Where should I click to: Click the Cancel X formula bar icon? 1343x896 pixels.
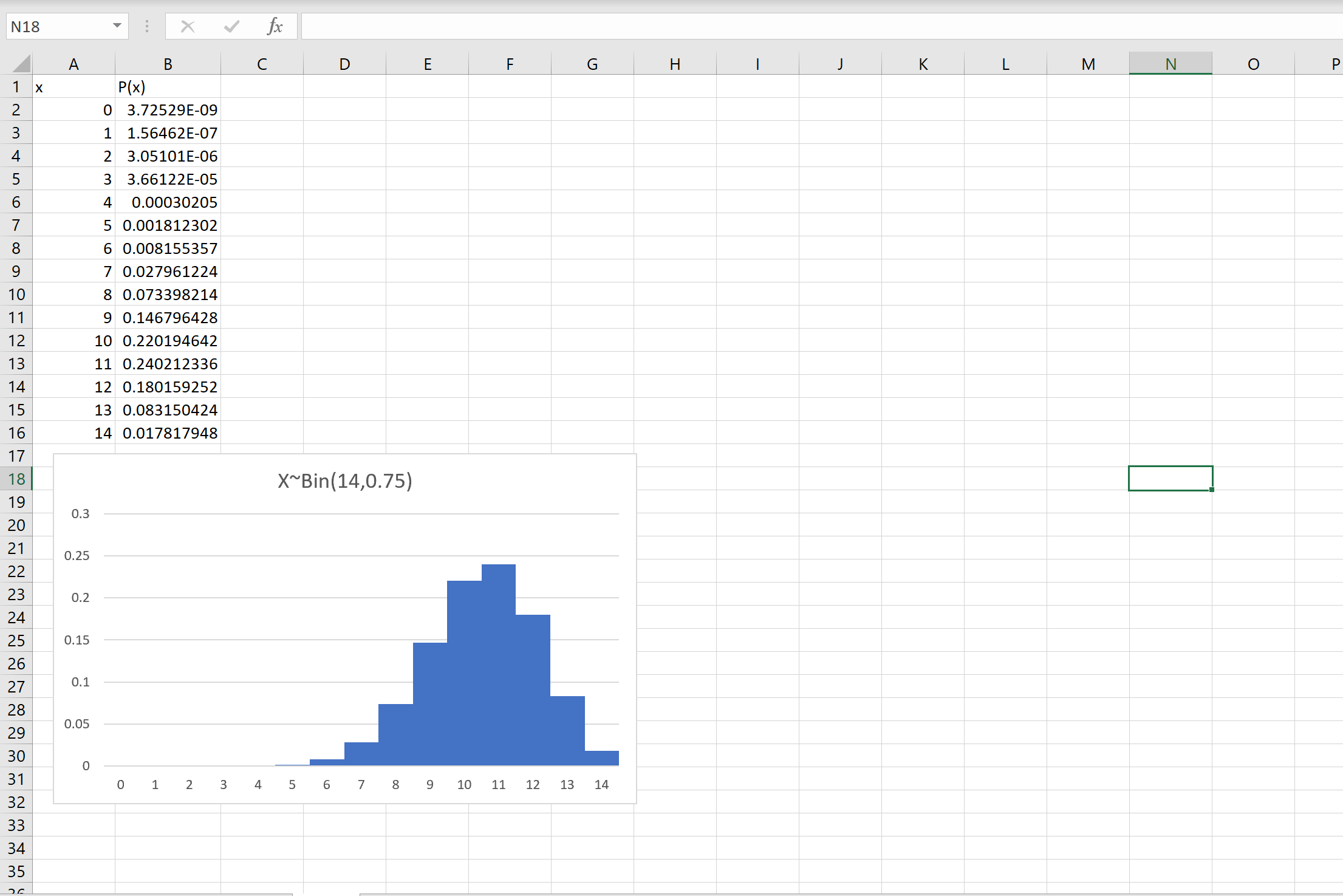pos(188,27)
